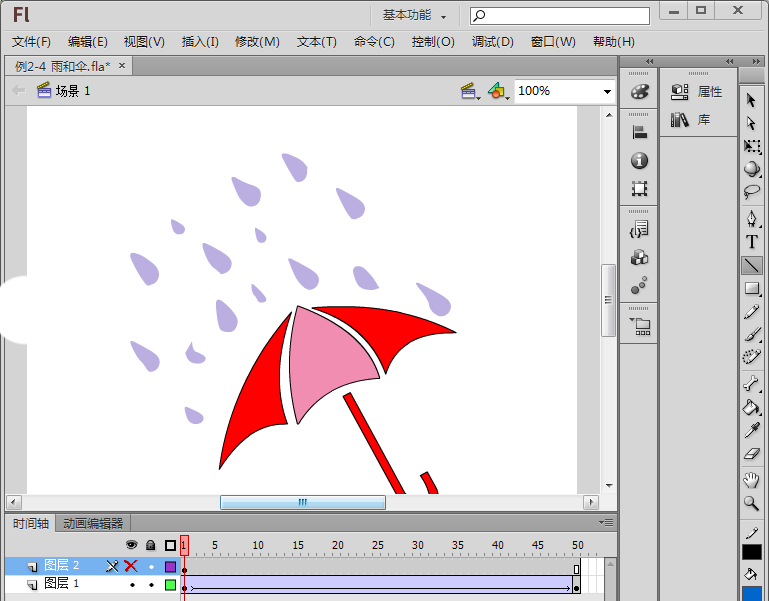This screenshot has width=769, height=601.
Task: Open the Align panel icon
Action: pos(640,132)
